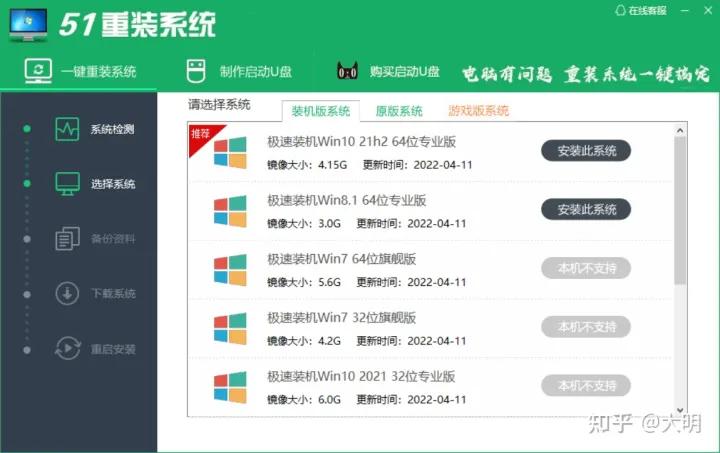The width and height of the screenshot is (720, 453).
Task: Open the 购买启动U盘 top menu label
Action: [x=405, y=72]
